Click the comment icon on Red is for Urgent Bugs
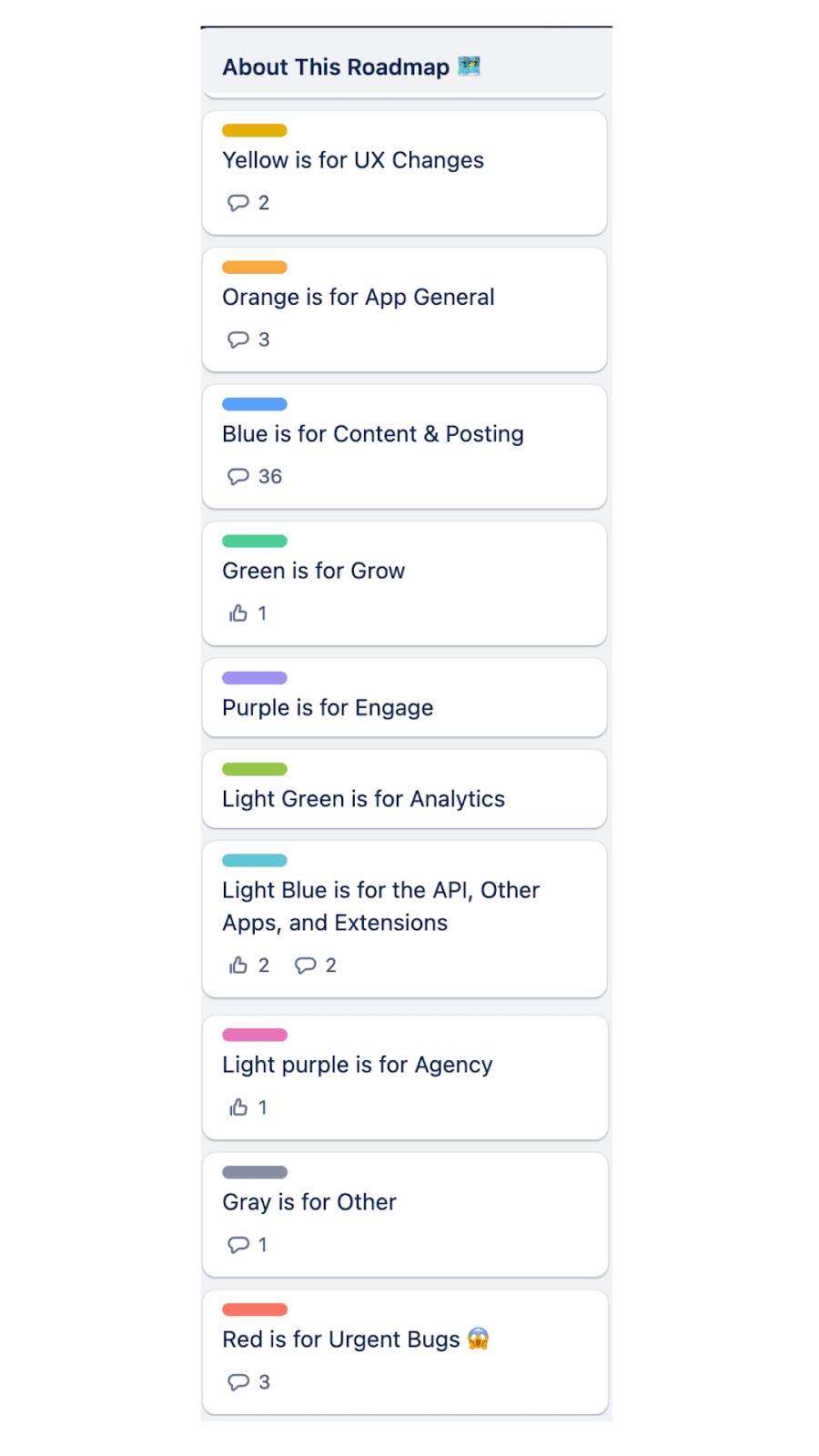 coord(239,1381)
